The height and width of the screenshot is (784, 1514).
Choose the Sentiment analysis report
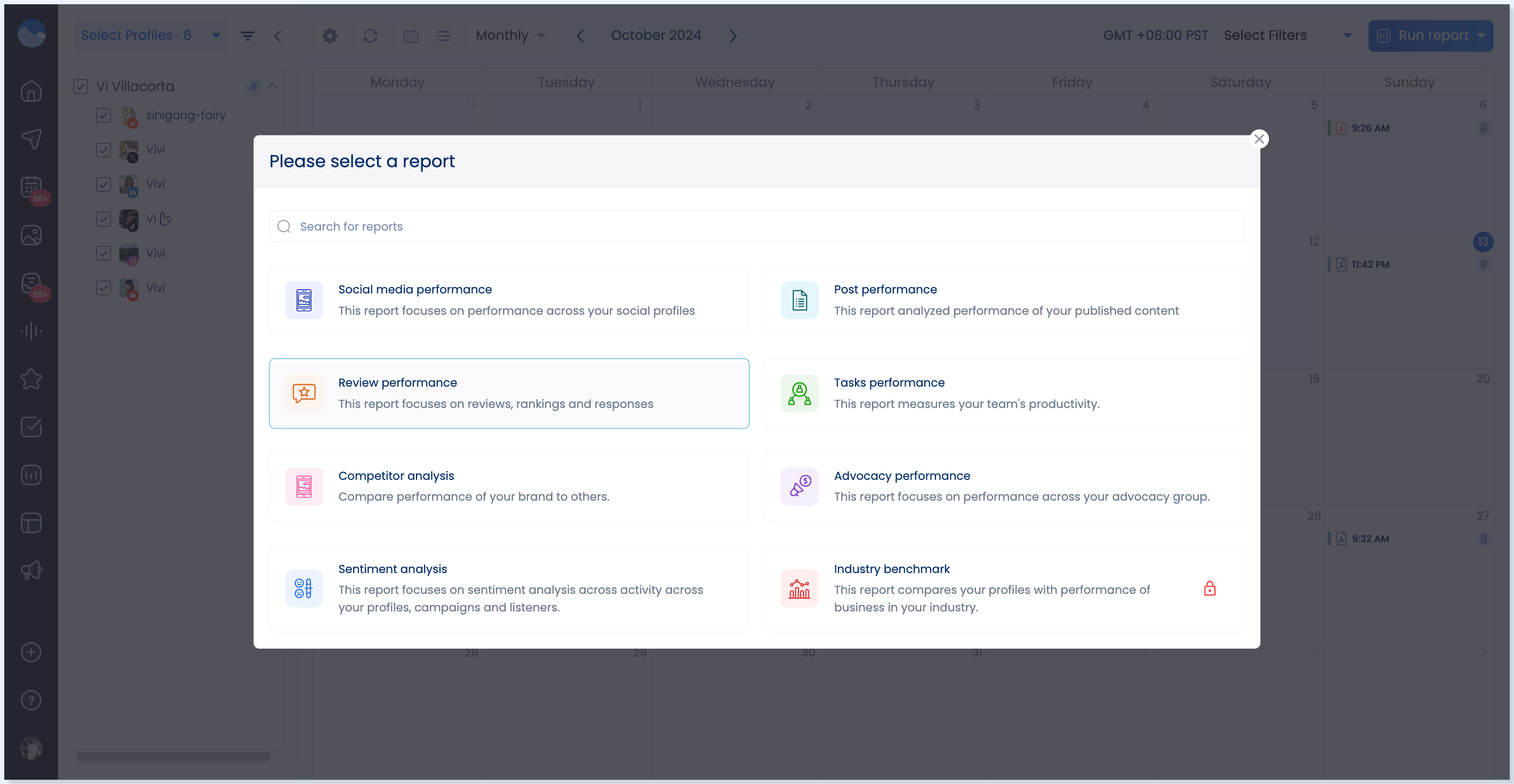509,589
